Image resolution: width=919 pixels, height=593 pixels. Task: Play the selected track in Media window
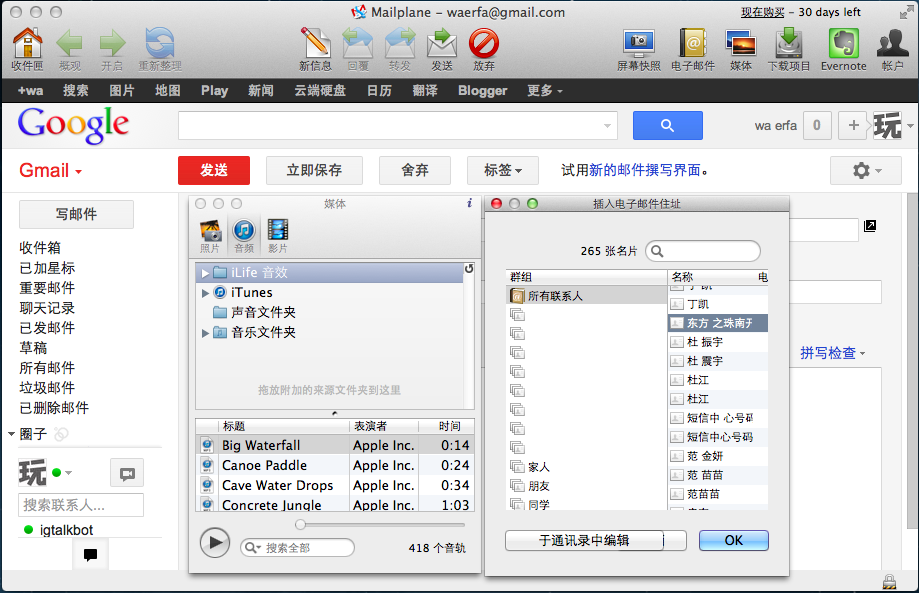[215, 543]
